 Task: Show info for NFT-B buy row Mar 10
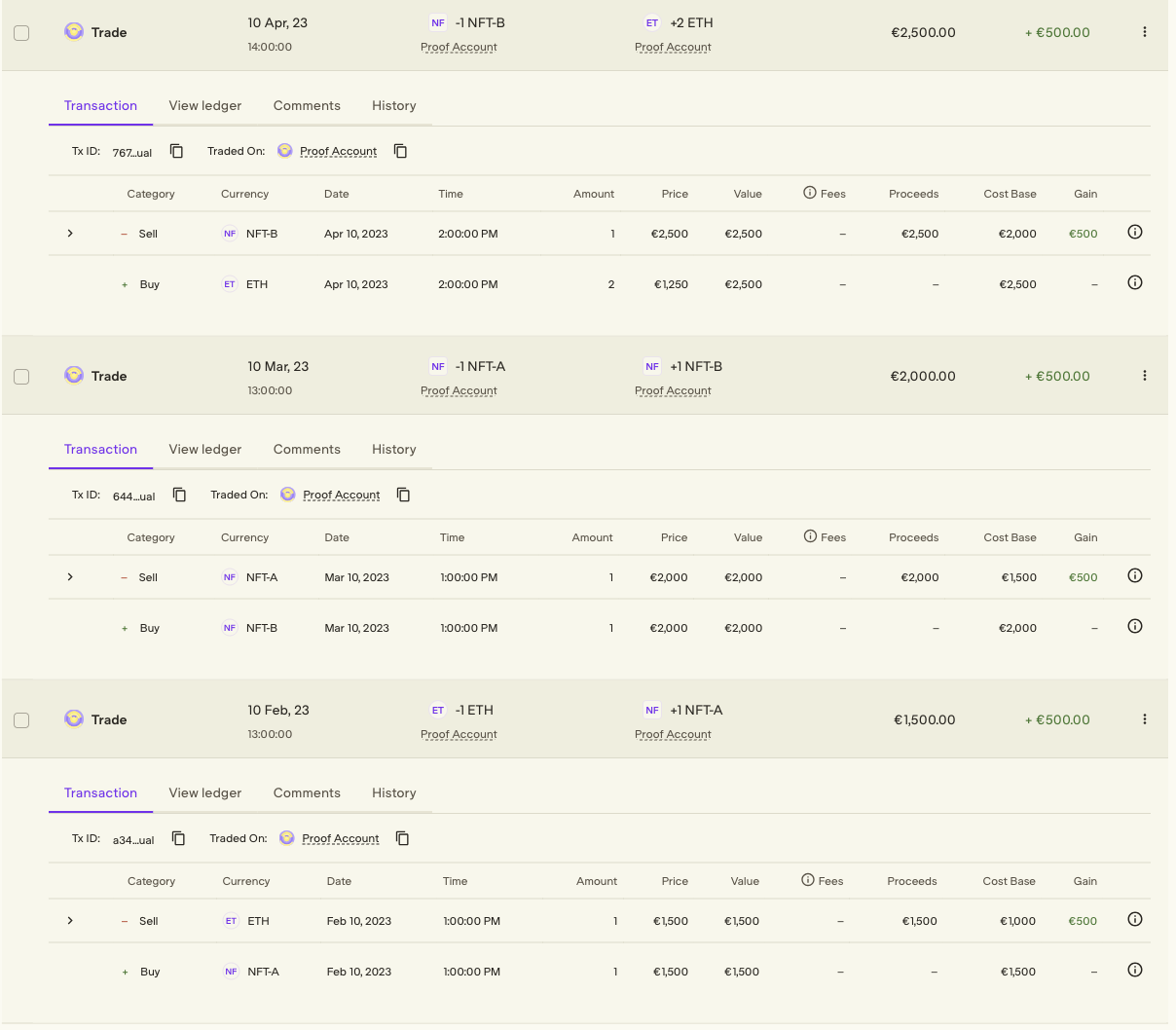click(1135, 626)
